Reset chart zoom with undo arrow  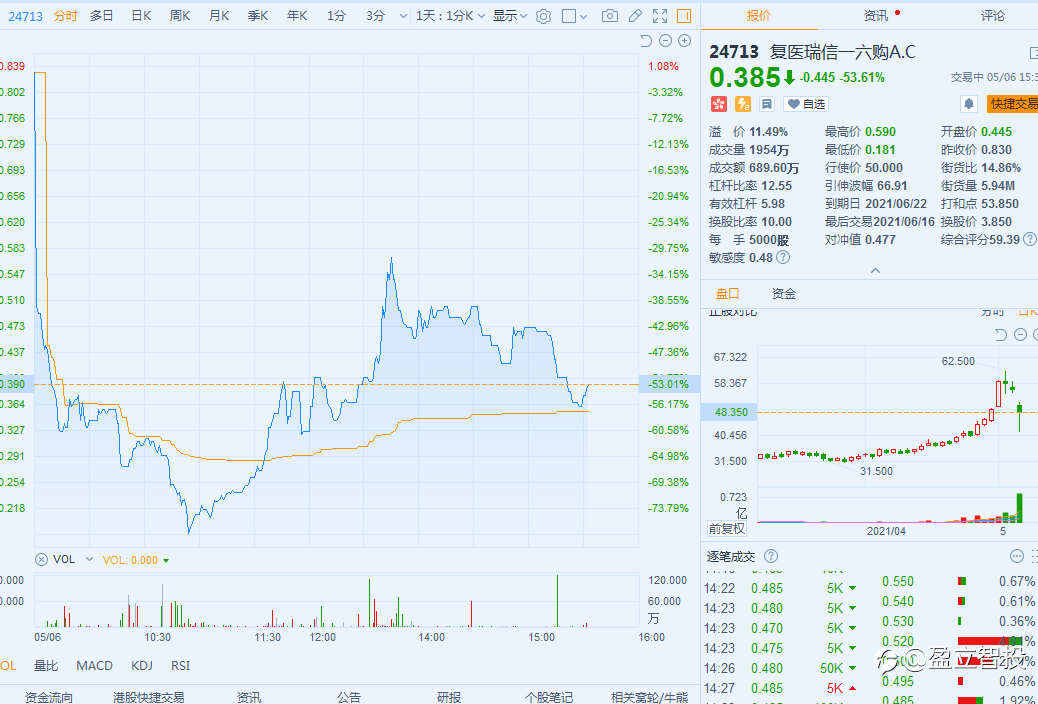click(x=647, y=41)
